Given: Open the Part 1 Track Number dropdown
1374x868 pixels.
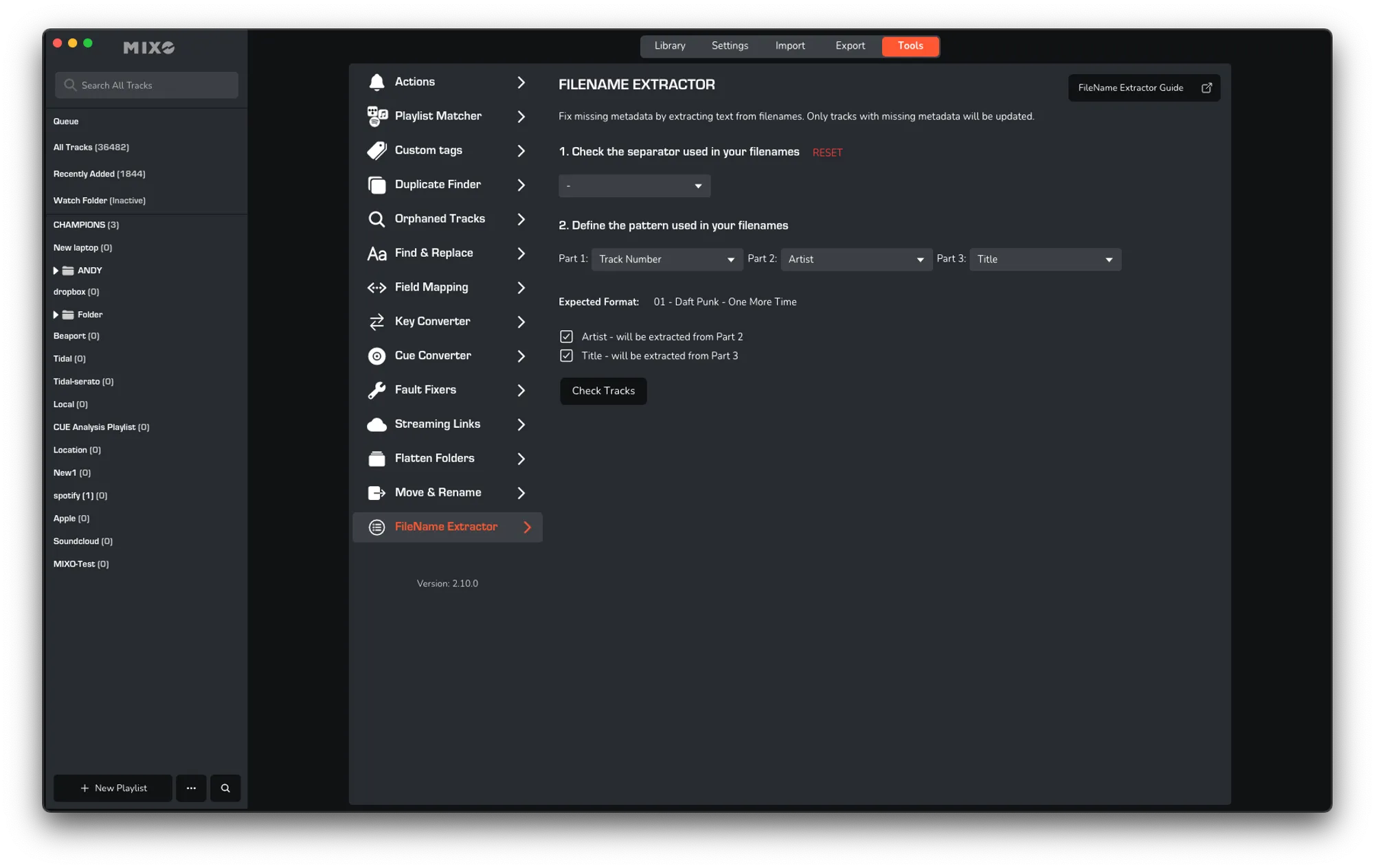Looking at the screenshot, I should pos(666,259).
